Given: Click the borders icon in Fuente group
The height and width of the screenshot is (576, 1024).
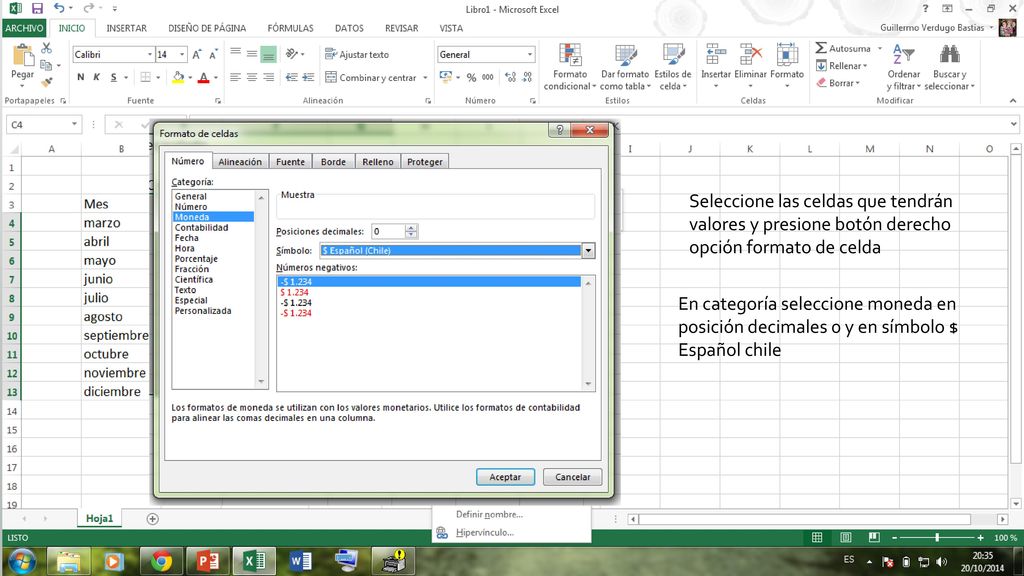Looking at the screenshot, I should pyautogui.click(x=146, y=77).
